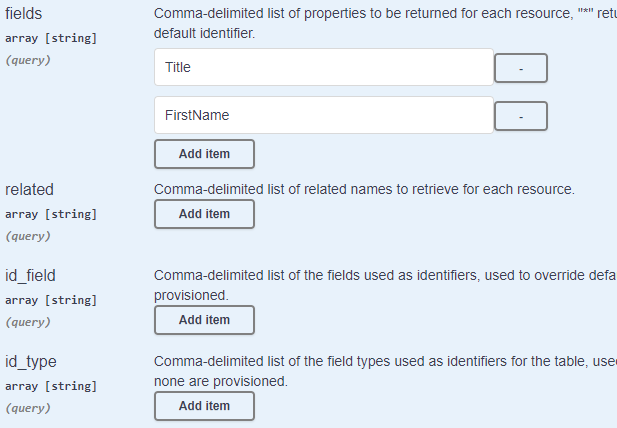Click the (query) label under id_field
This screenshot has height=428, width=617.
(27, 322)
